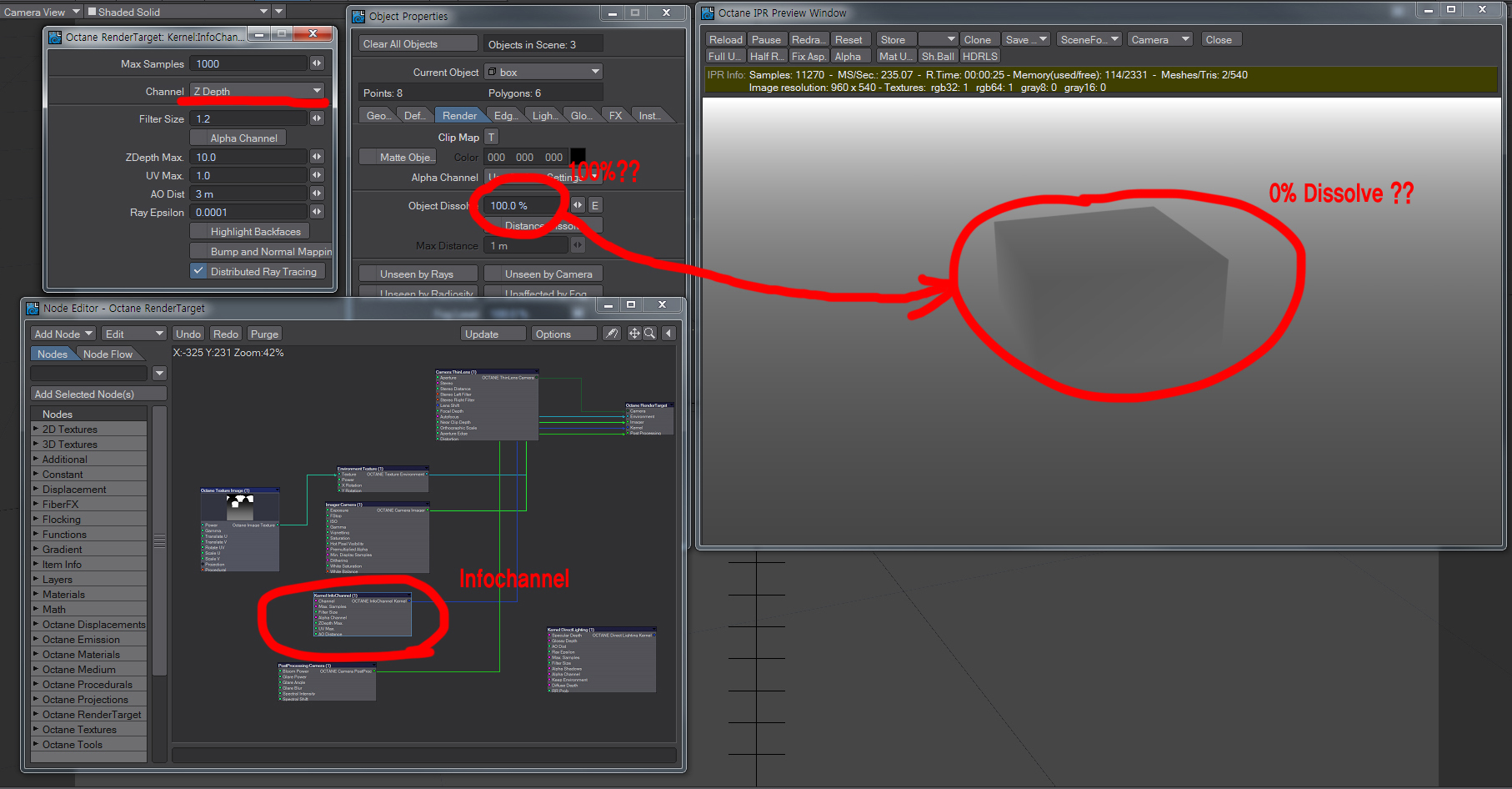Click the collapse left-arrow icon in Node Editor
Viewport: 1512px width, 789px height.
[x=668, y=334]
